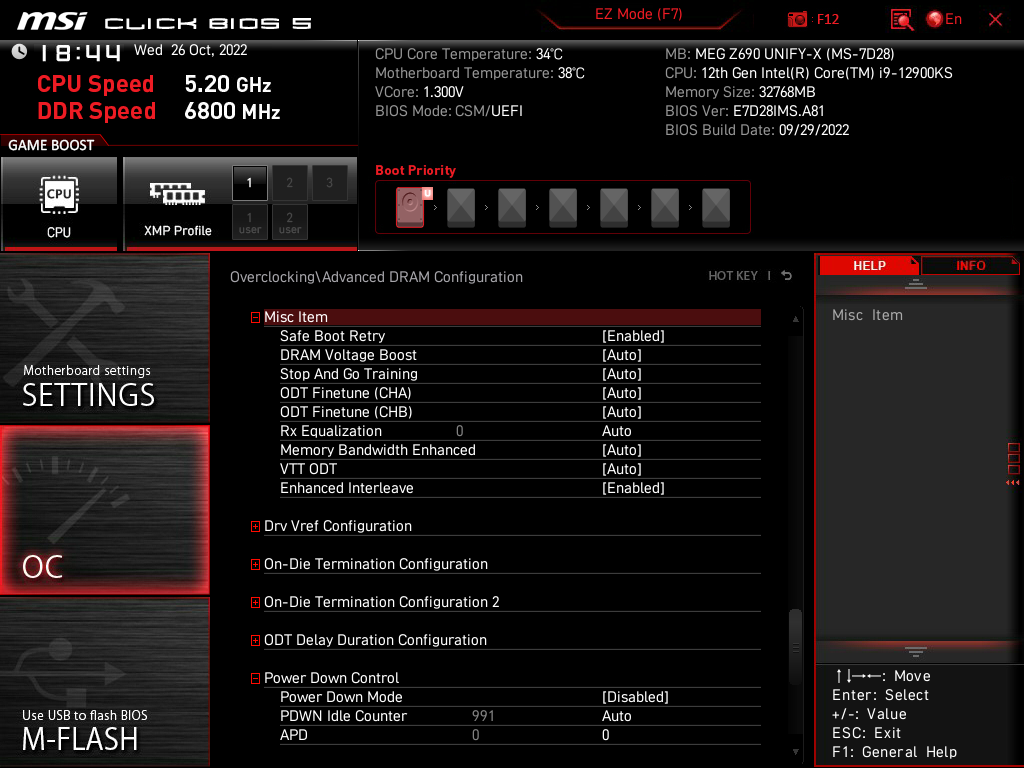
Task: Close BIOS with the red X icon
Action: tap(995, 20)
